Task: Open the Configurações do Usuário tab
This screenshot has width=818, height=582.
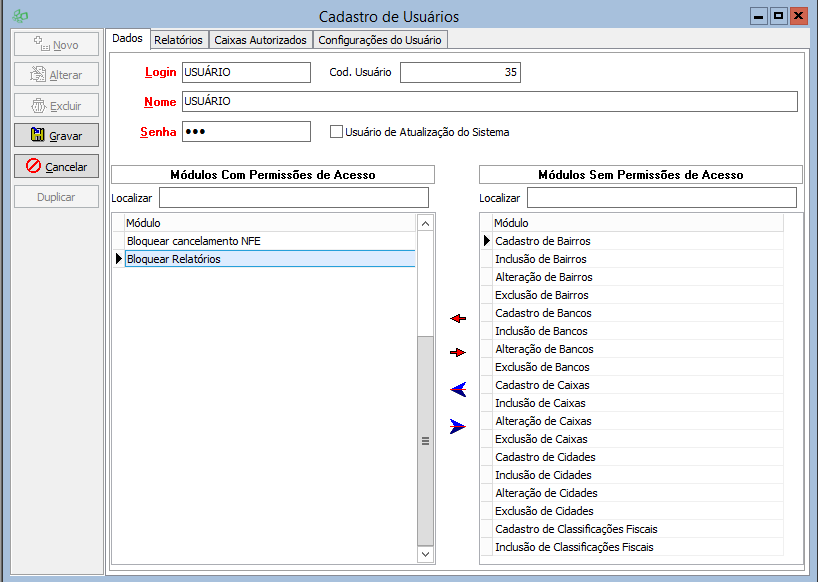Action: click(379, 40)
